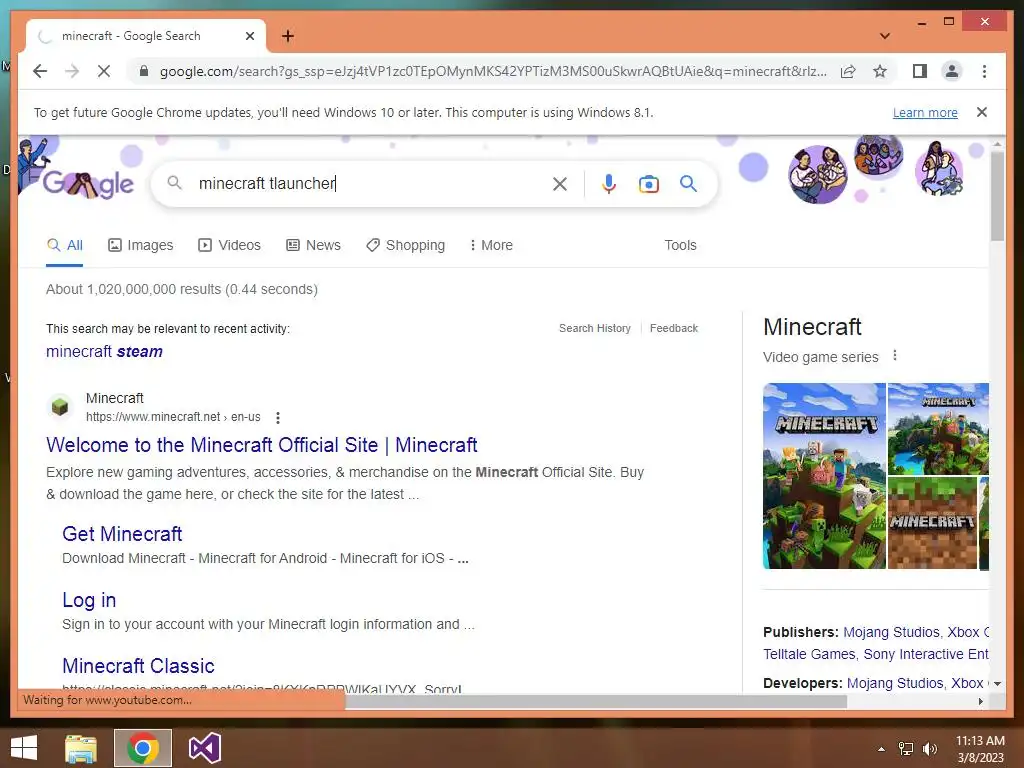Open Sony Interactive Ent publisher link

[x=925, y=654]
